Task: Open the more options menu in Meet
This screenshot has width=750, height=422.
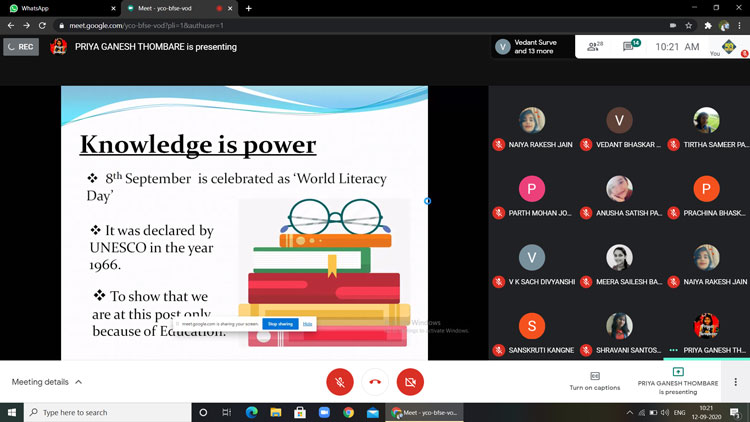Action: coord(735,382)
